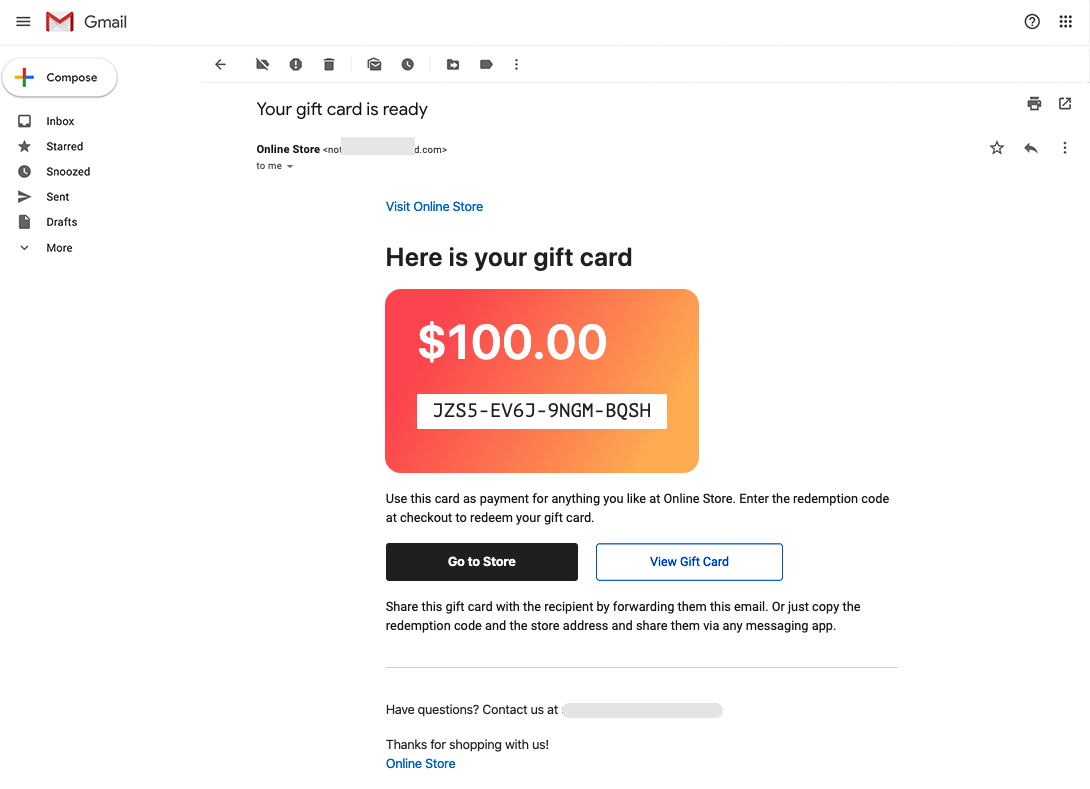Report the email as spam
This screenshot has width=1090, height=789.
296,64
